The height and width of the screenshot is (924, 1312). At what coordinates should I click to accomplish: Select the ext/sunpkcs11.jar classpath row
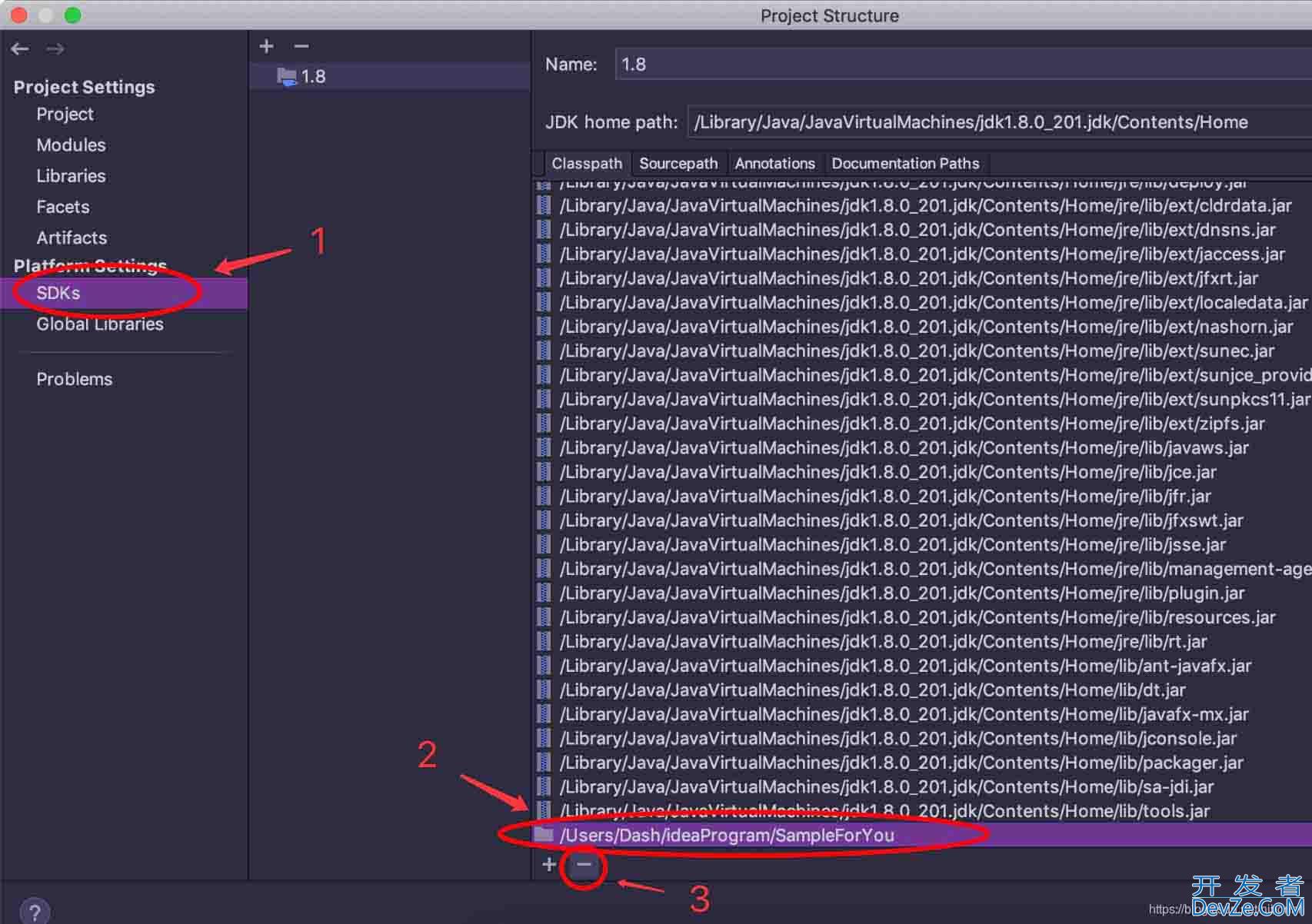(923, 399)
